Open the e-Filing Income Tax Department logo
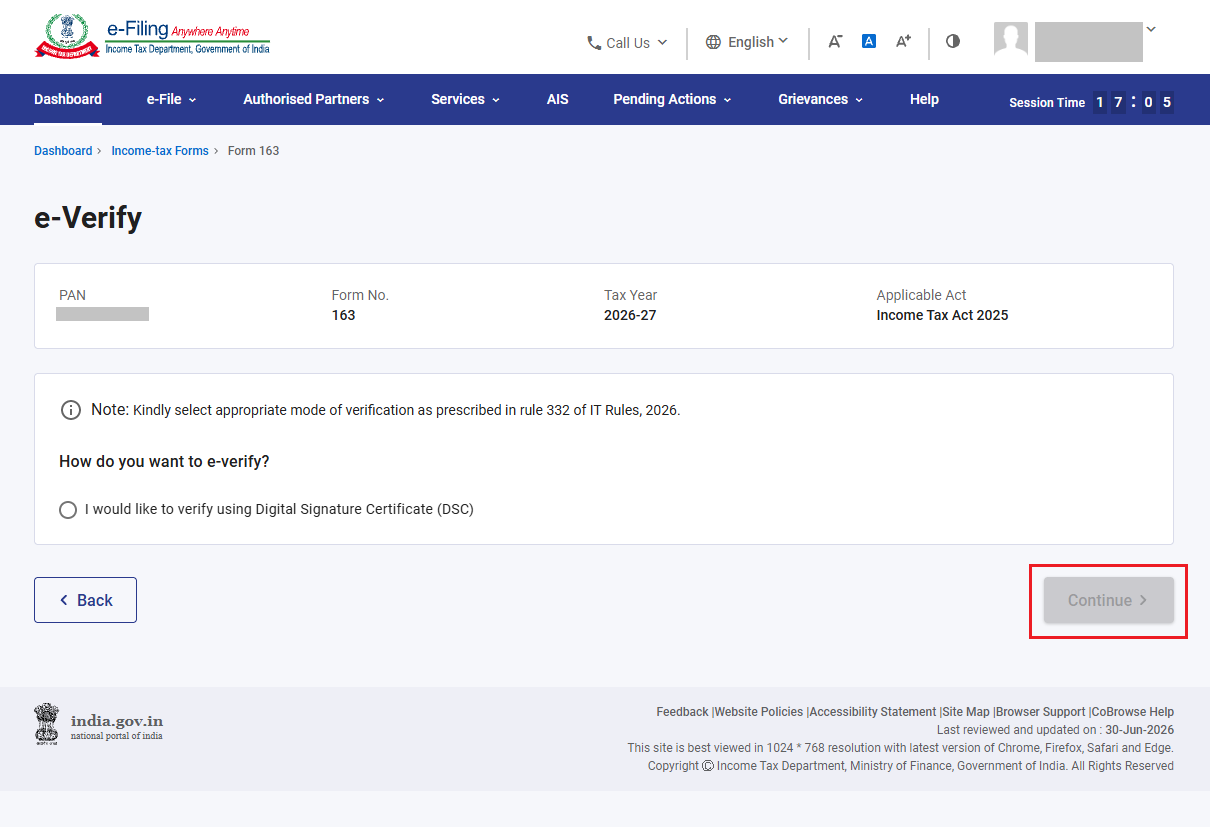 click(152, 36)
